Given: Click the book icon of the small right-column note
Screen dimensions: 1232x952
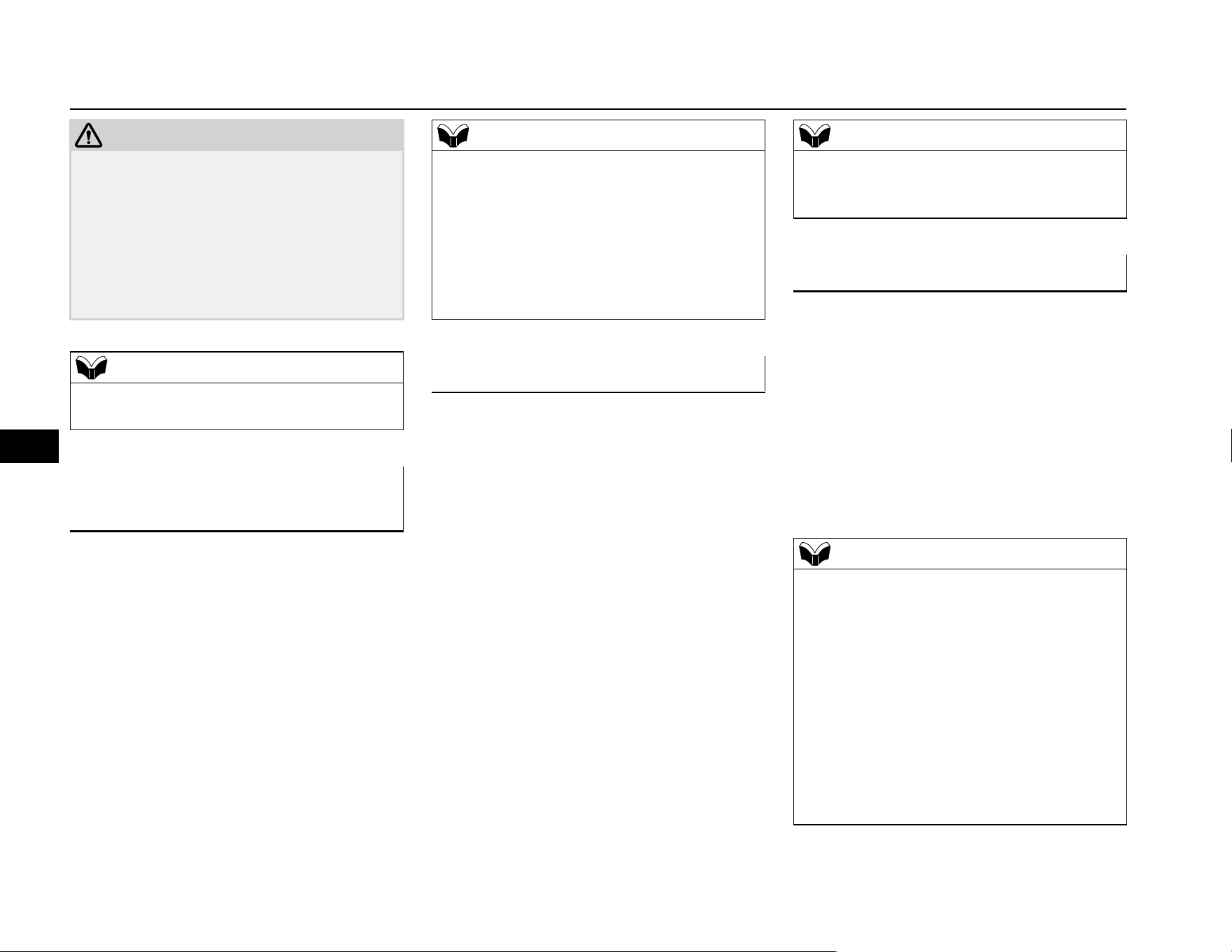Looking at the screenshot, I should pos(815,136).
